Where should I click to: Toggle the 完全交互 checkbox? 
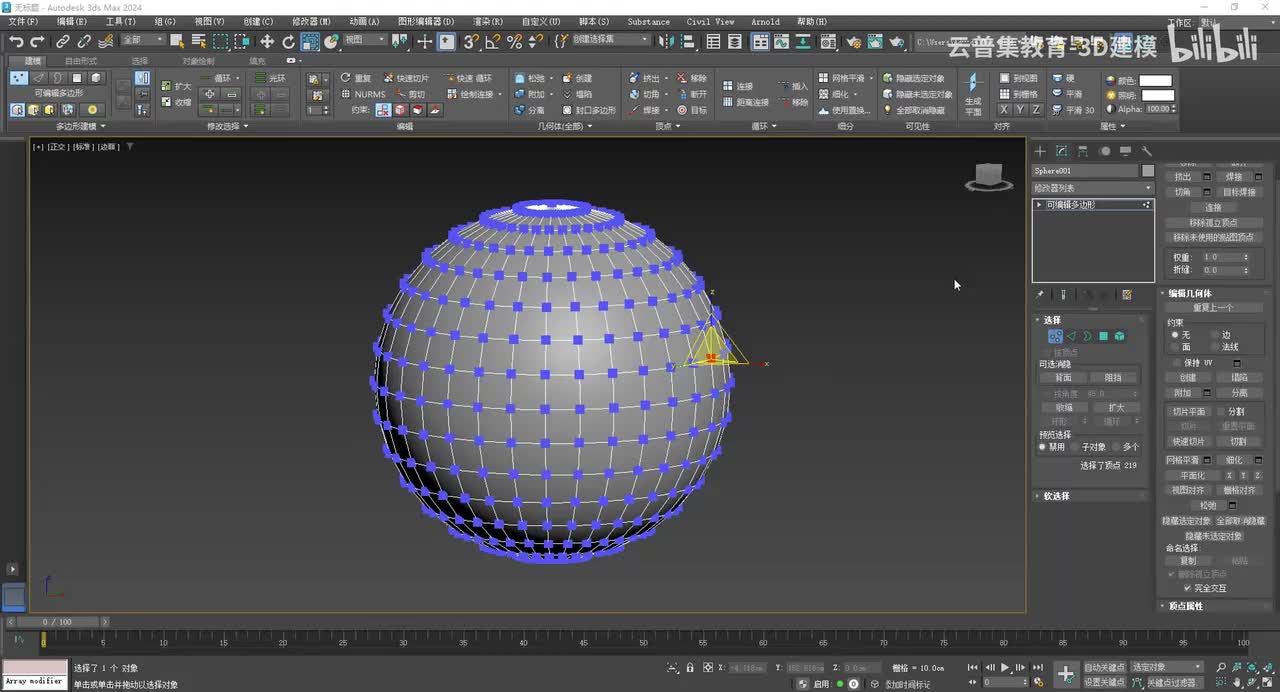1187,588
